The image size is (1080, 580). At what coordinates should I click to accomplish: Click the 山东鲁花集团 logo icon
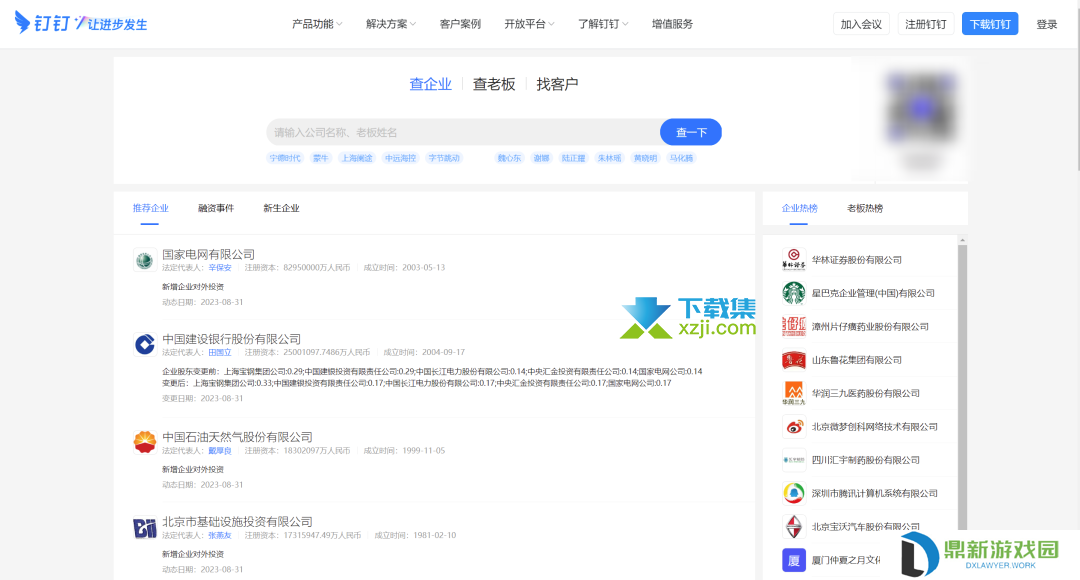(x=793, y=360)
